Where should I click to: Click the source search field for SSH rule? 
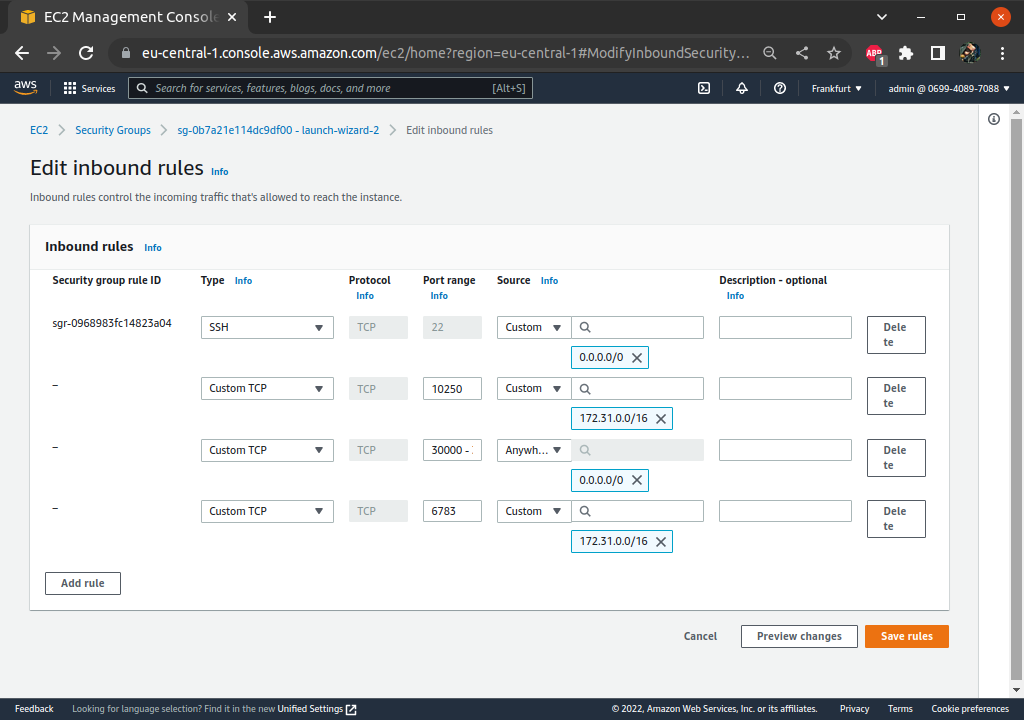637,327
